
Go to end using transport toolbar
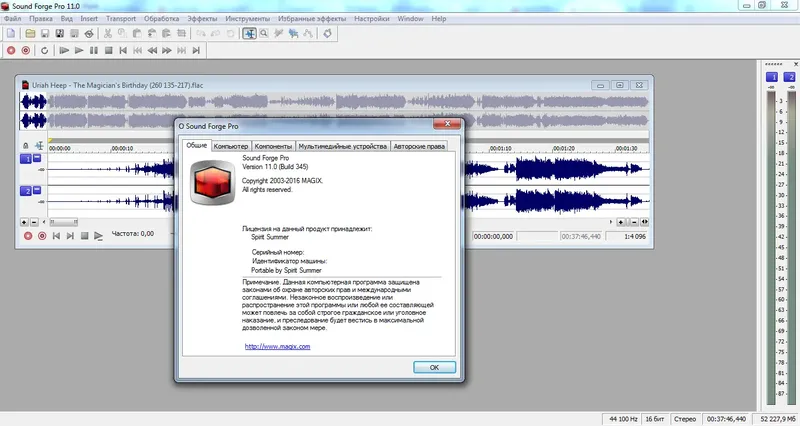pos(196,51)
